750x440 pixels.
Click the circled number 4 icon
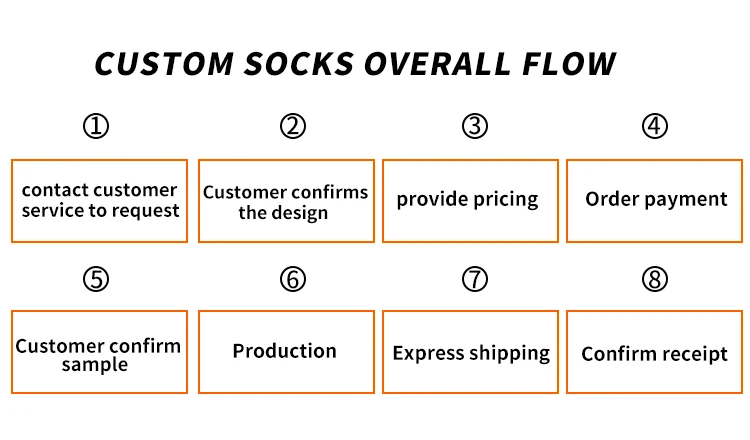pos(654,127)
